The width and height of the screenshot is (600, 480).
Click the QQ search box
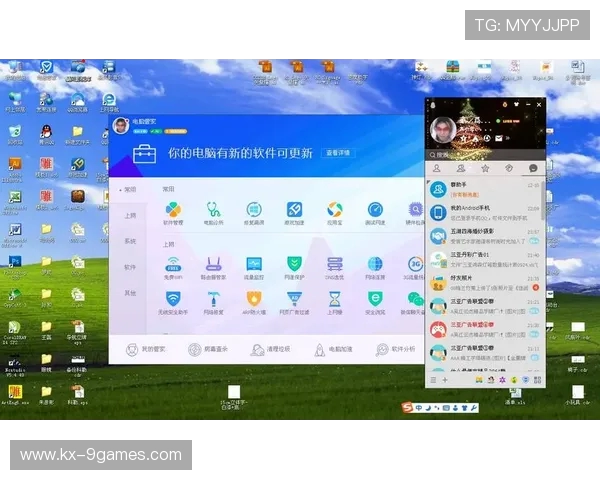coord(485,155)
